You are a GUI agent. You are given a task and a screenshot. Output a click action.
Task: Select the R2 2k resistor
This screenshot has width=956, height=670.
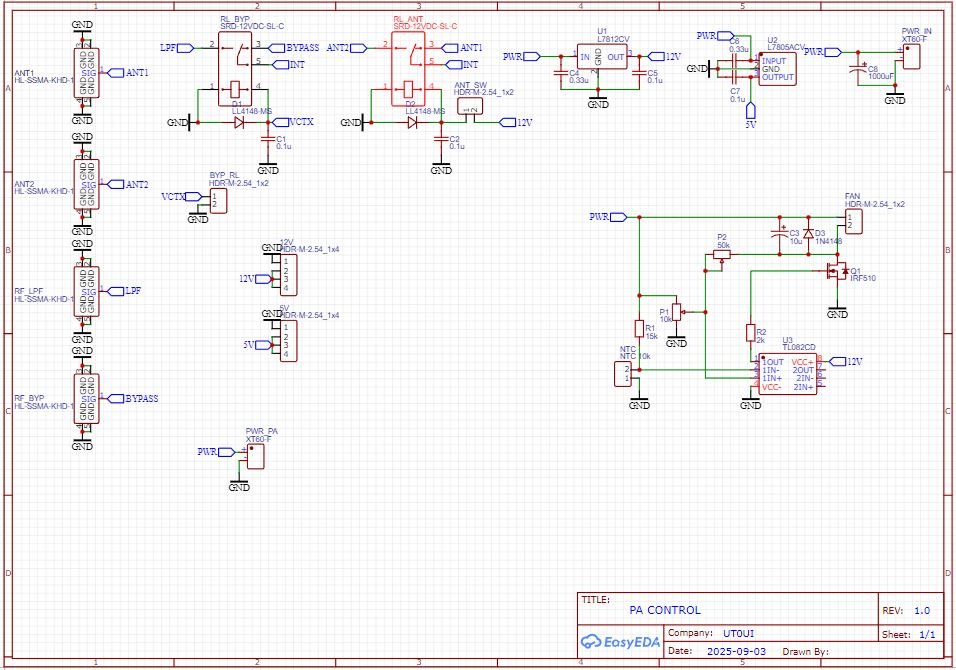[750, 333]
